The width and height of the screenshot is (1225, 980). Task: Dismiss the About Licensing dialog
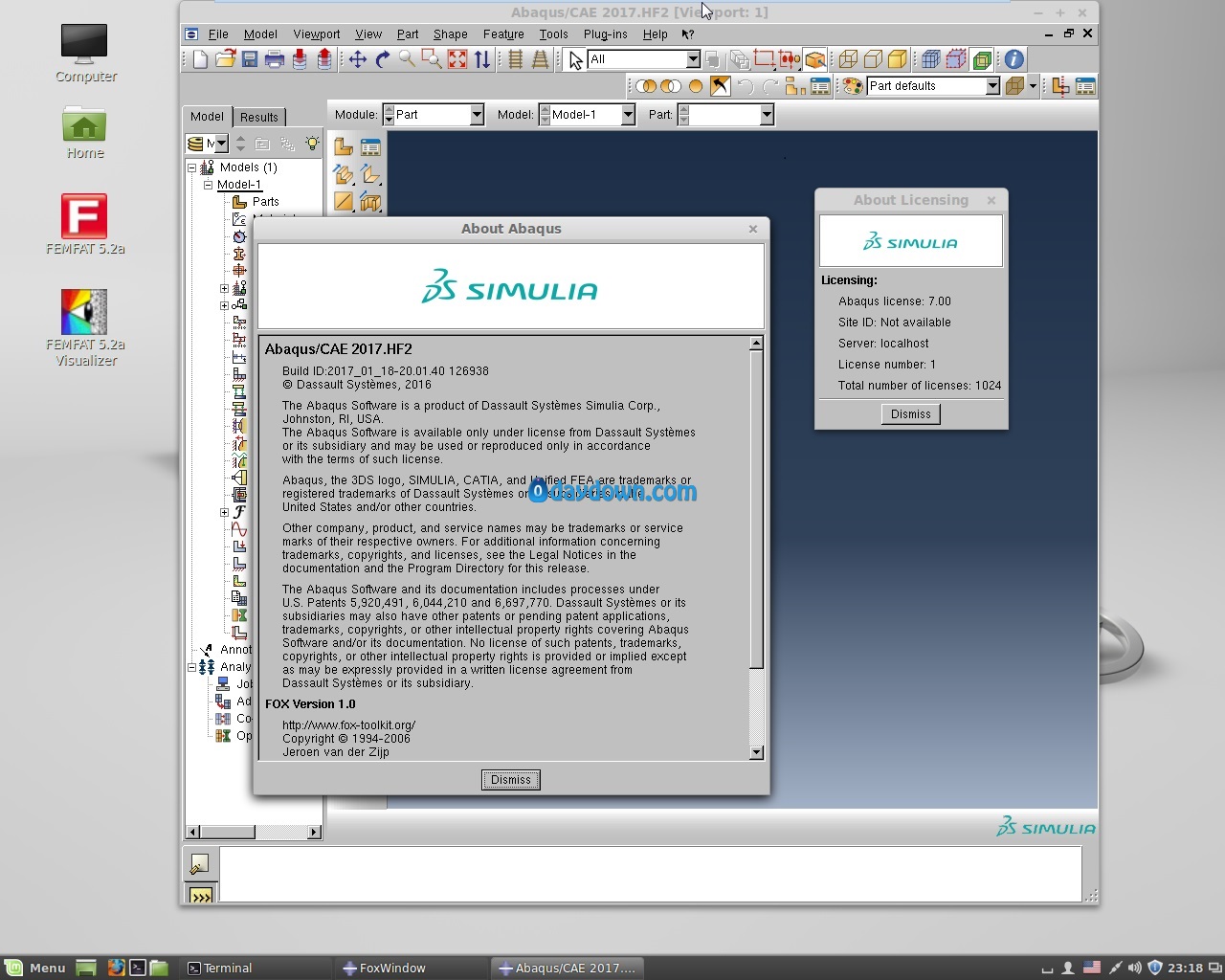[x=910, y=414]
